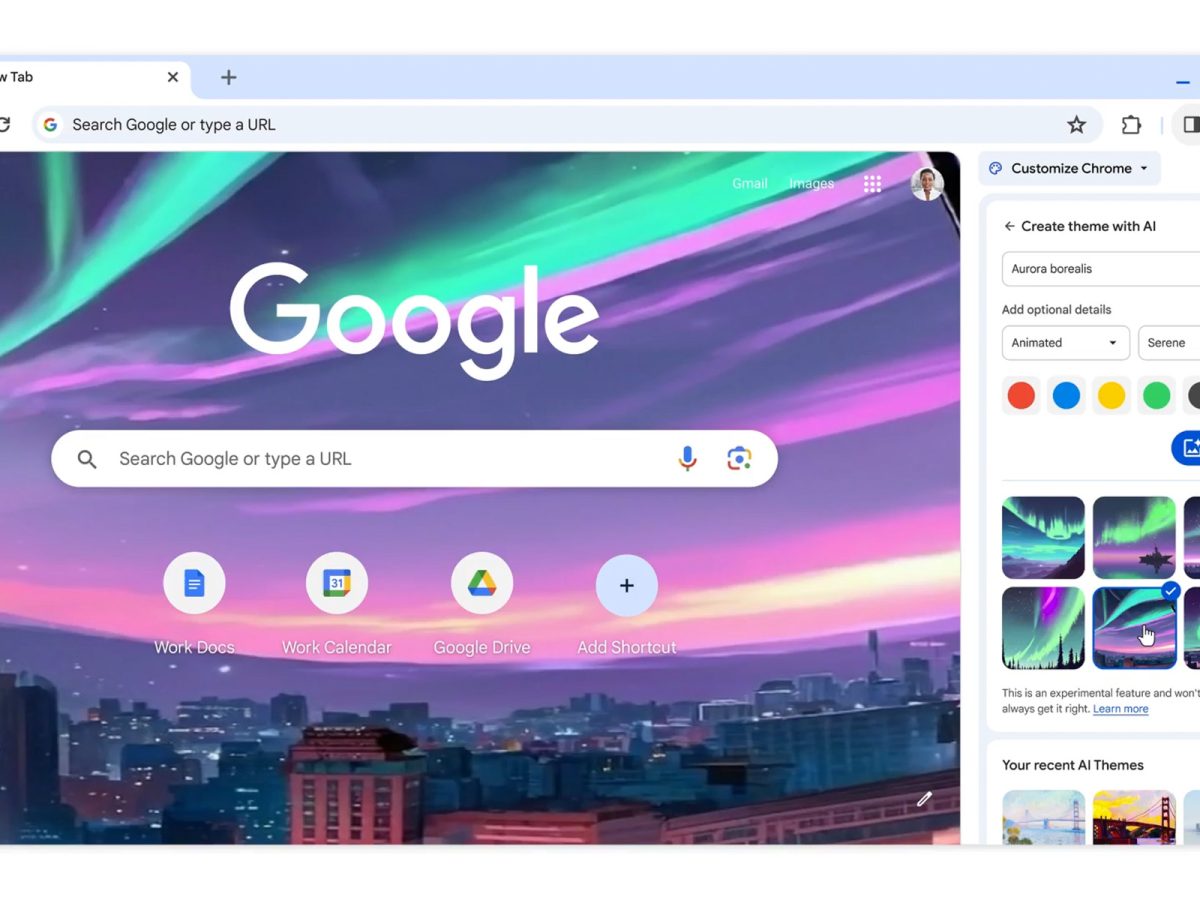Select the red color swatch
Image resolution: width=1200 pixels, height=900 pixels.
1021,395
